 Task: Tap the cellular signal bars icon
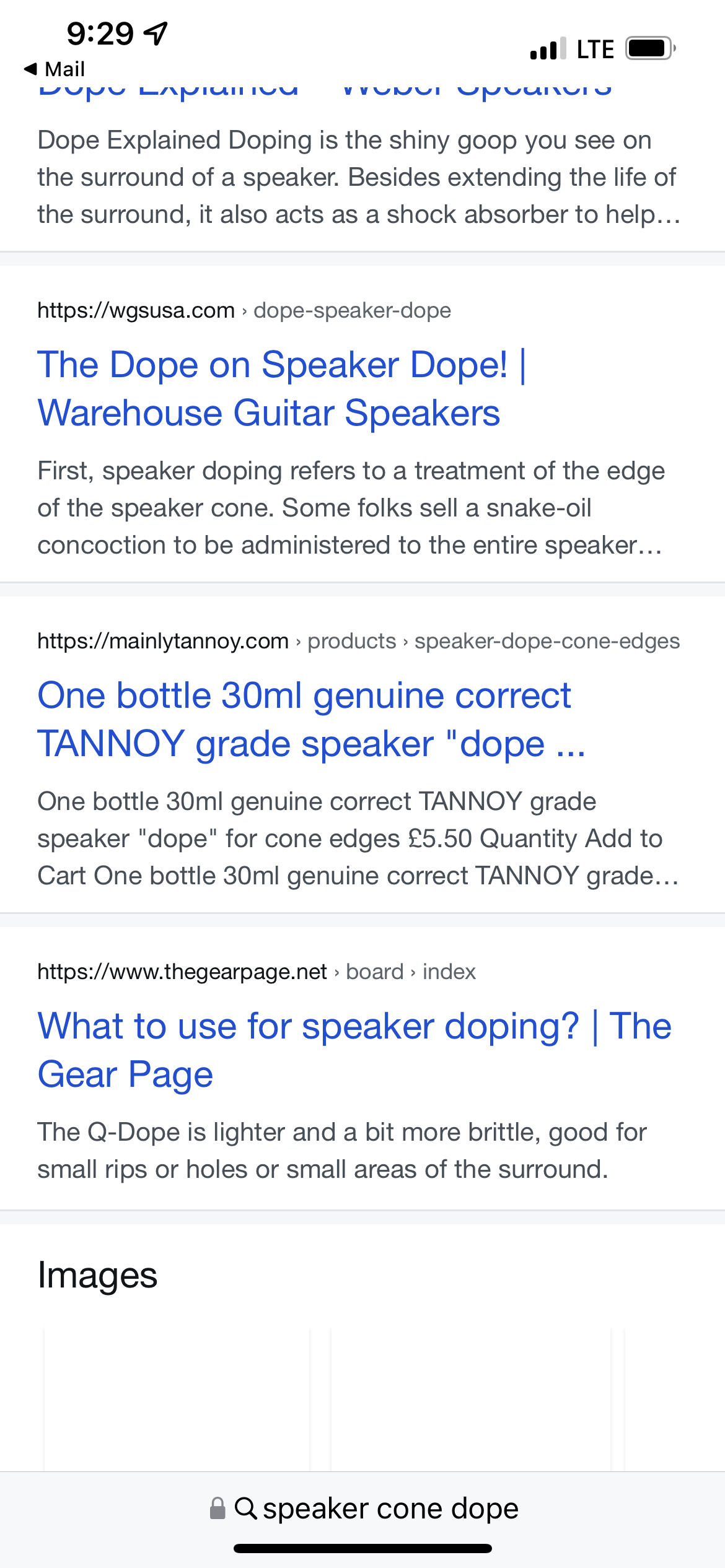pos(548,48)
